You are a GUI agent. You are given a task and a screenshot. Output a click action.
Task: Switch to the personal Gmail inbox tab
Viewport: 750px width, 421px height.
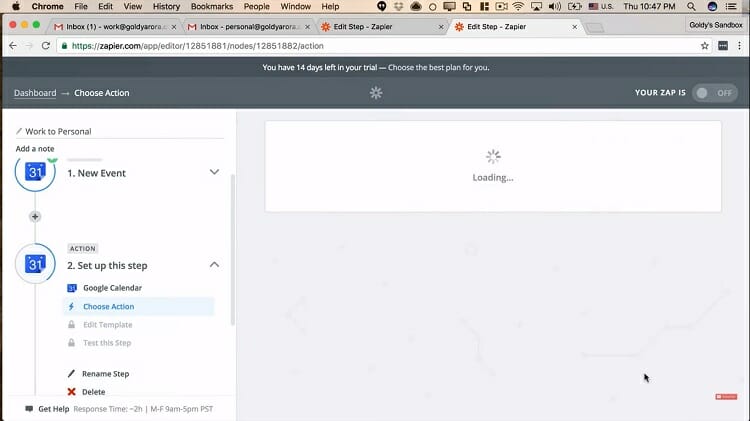248,27
